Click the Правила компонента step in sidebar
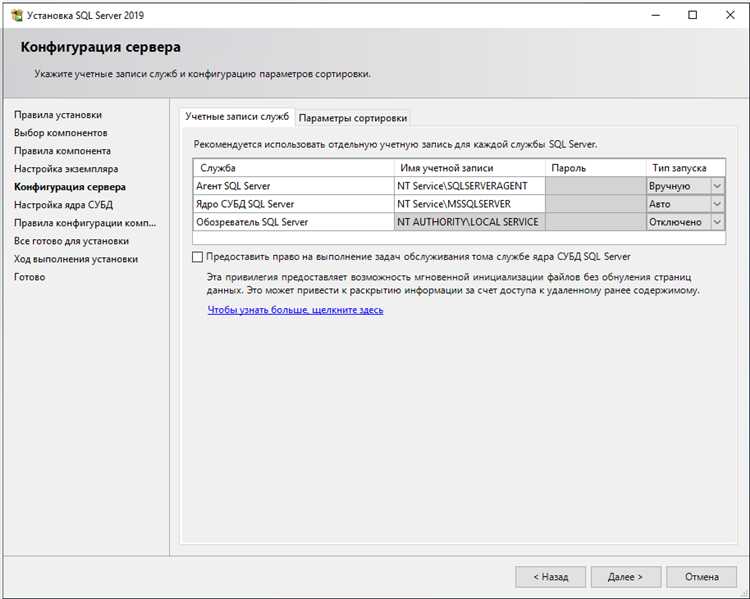 click(x=62, y=151)
